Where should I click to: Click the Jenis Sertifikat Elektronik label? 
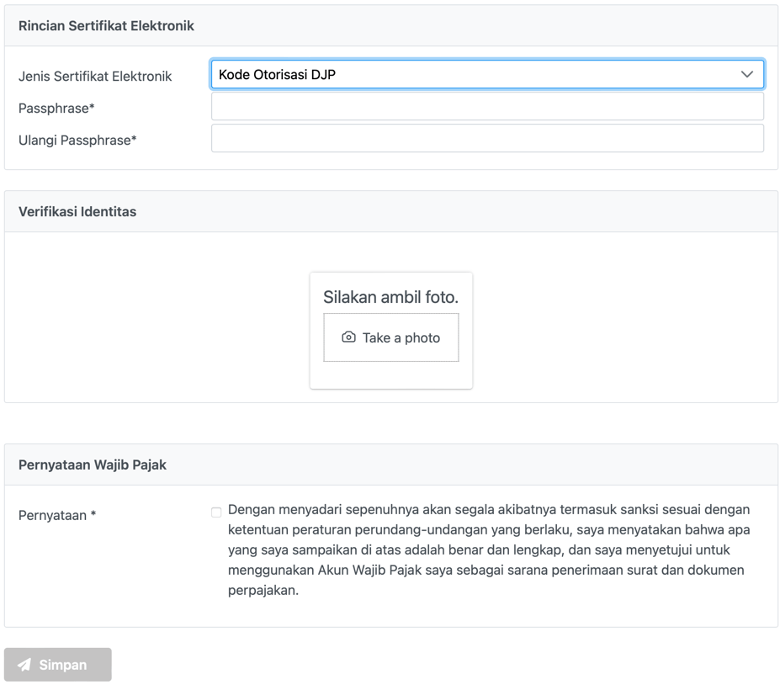[x=95, y=76]
